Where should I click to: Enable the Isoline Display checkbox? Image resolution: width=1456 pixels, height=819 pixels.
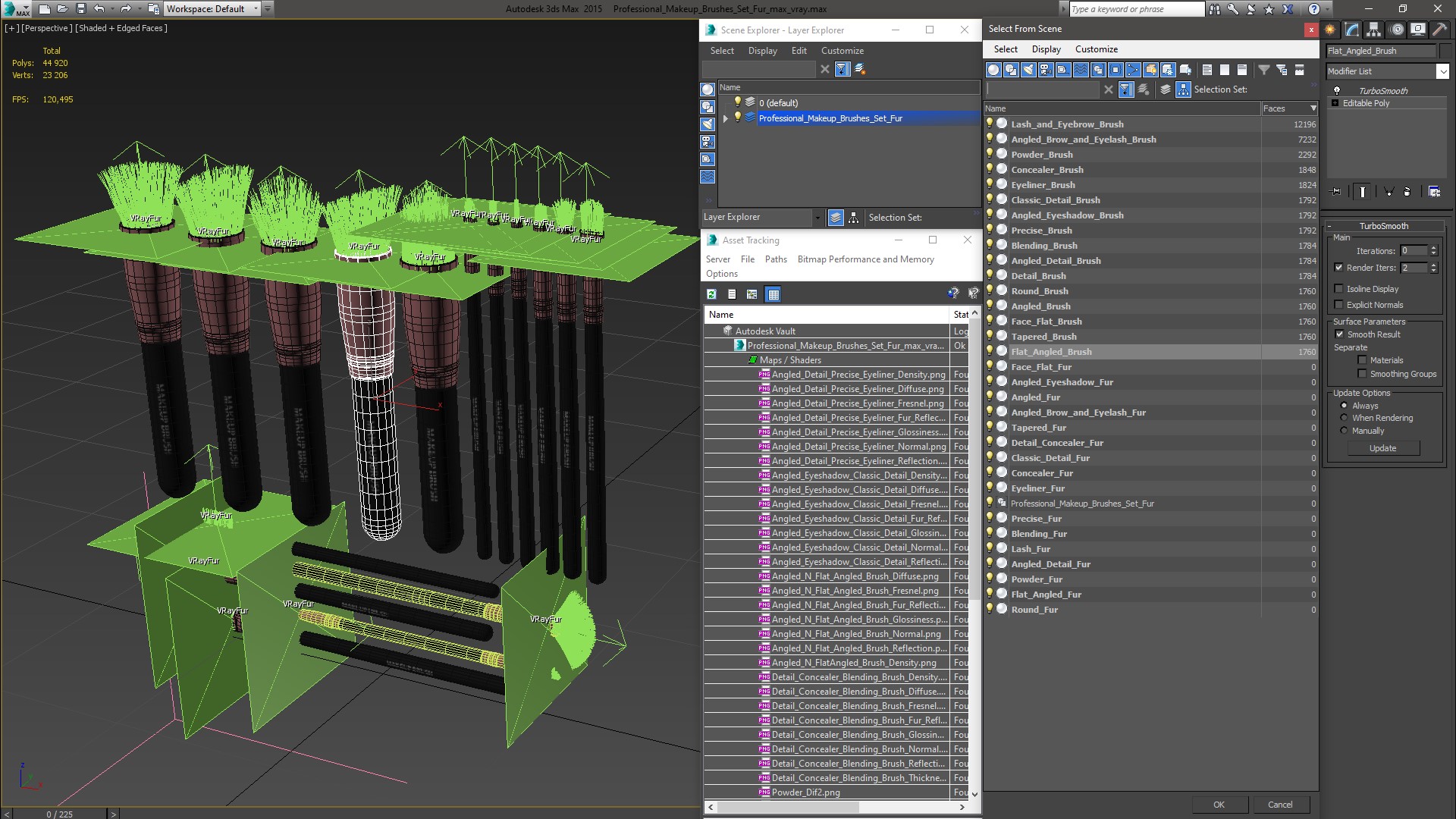tap(1338, 289)
